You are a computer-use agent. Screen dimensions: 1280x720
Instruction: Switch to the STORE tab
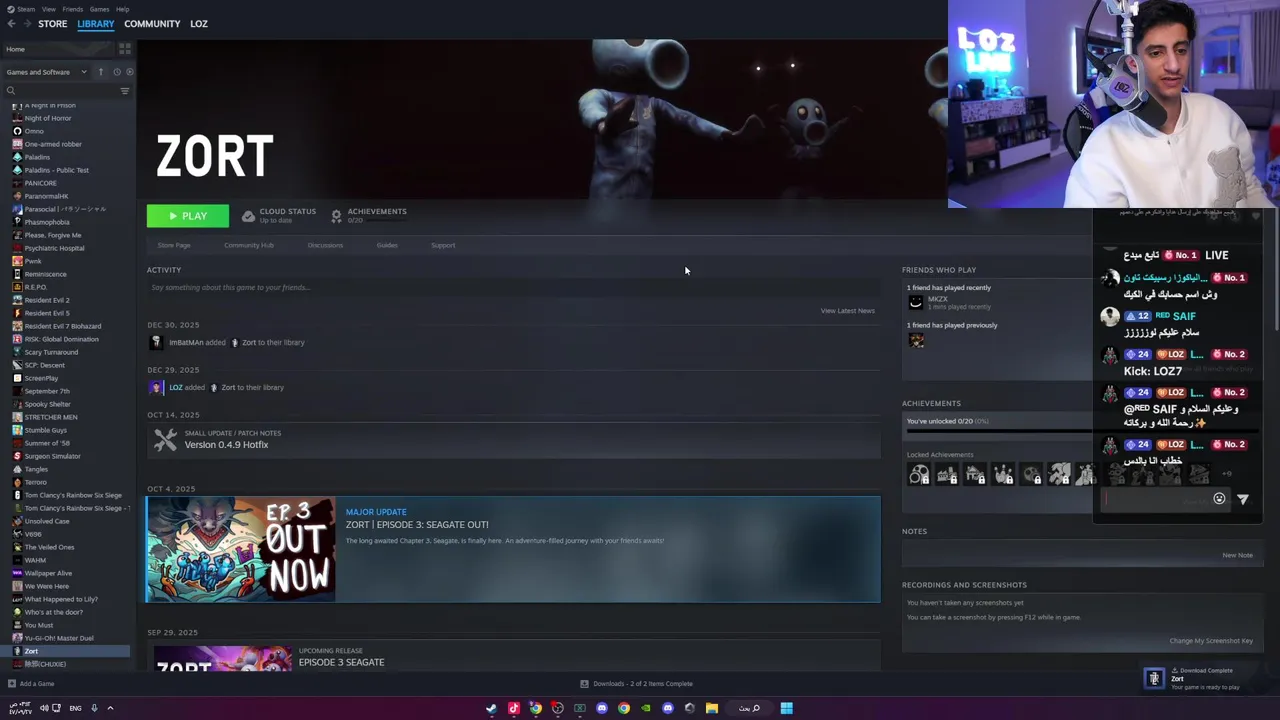(52, 24)
